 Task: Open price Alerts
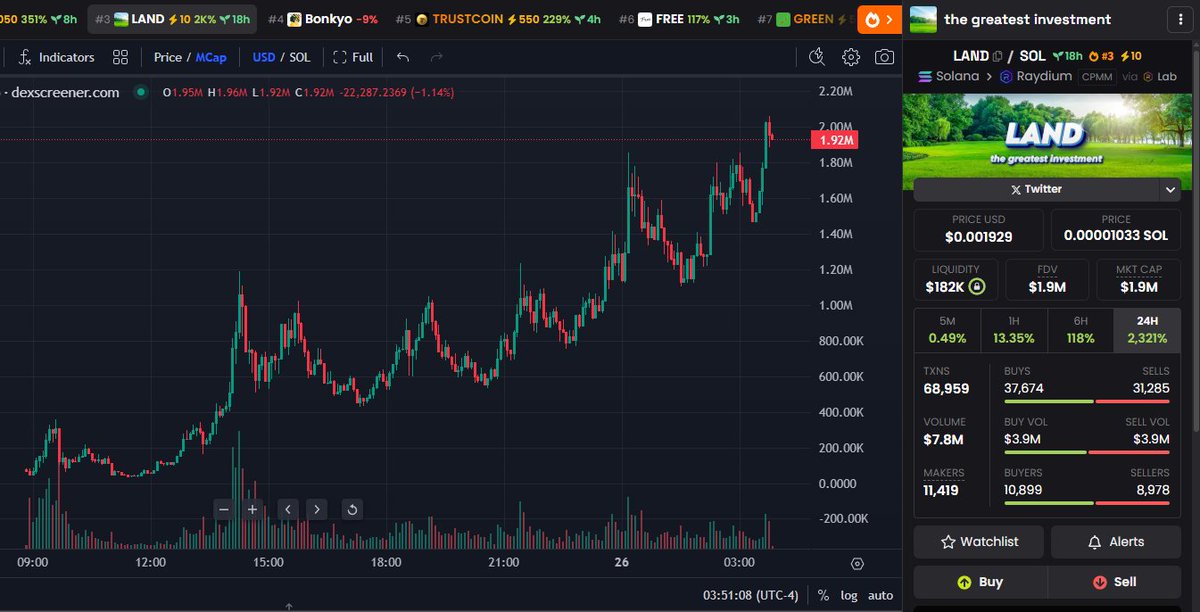point(1116,542)
